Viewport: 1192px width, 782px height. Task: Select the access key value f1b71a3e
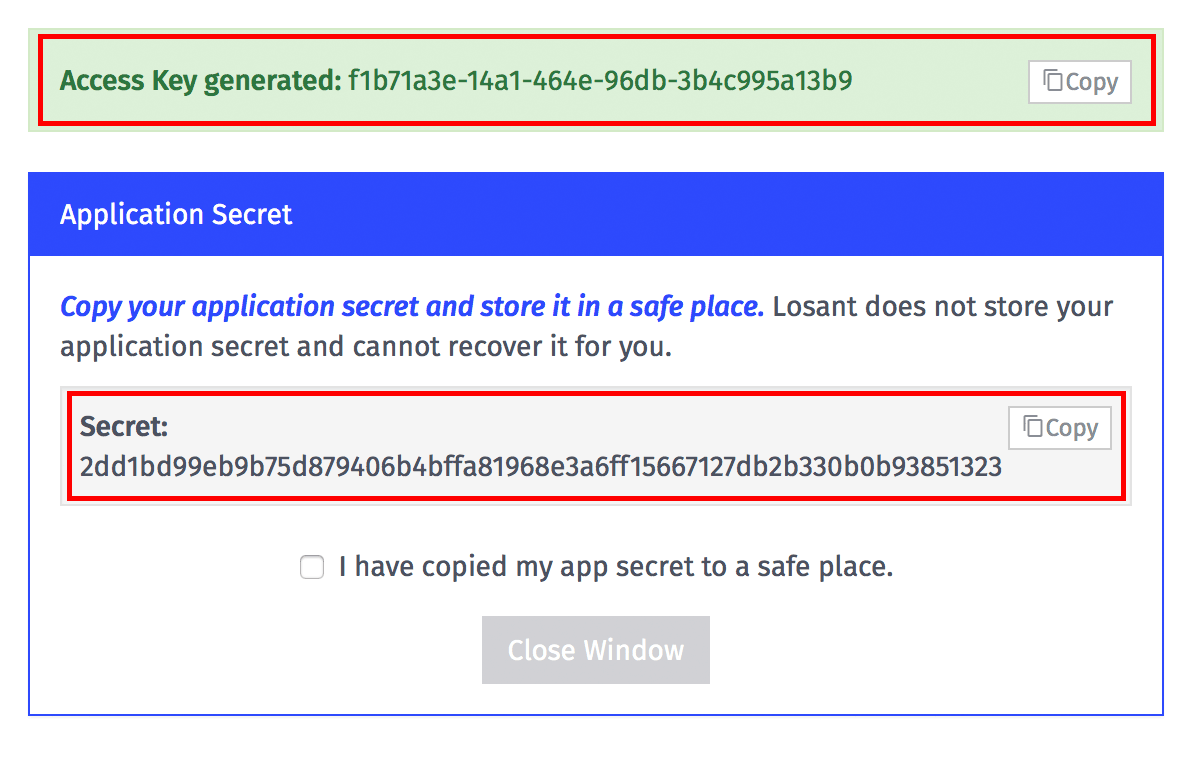coord(600,80)
